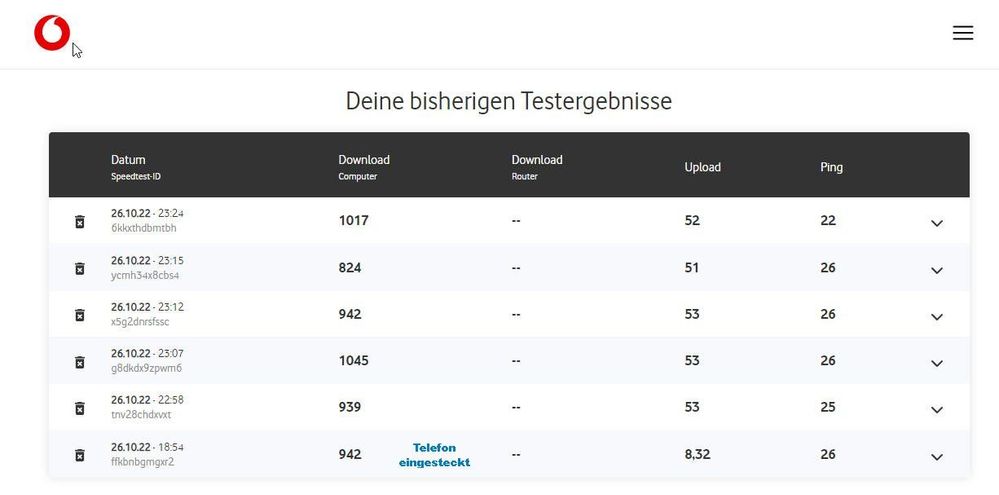
Task: Expand the 824 download result row
Action: tap(937, 270)
